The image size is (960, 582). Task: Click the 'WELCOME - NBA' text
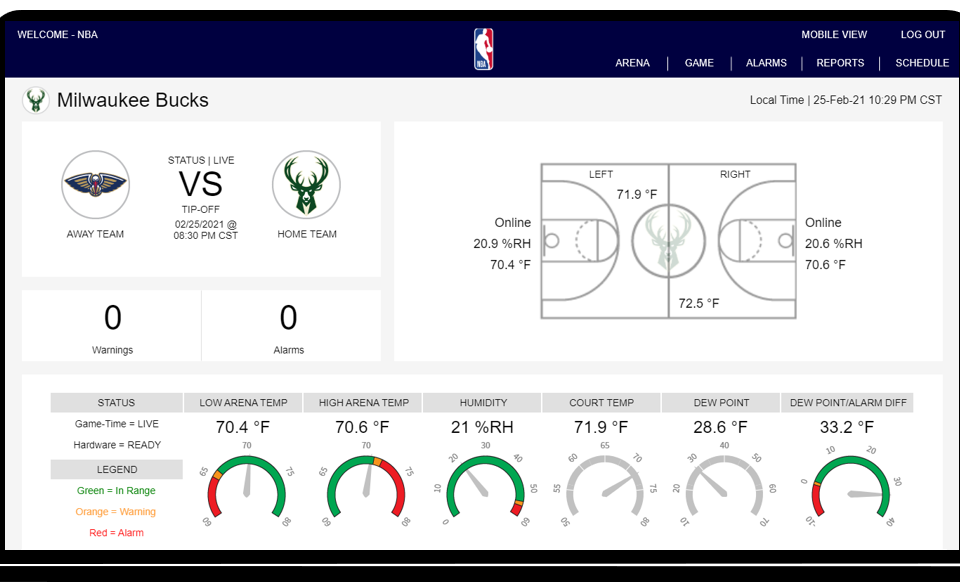point(58,35)
